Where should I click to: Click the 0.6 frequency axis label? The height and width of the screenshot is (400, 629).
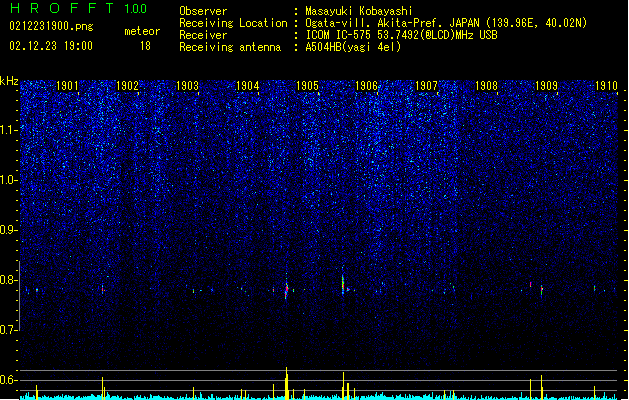(8, 380)
